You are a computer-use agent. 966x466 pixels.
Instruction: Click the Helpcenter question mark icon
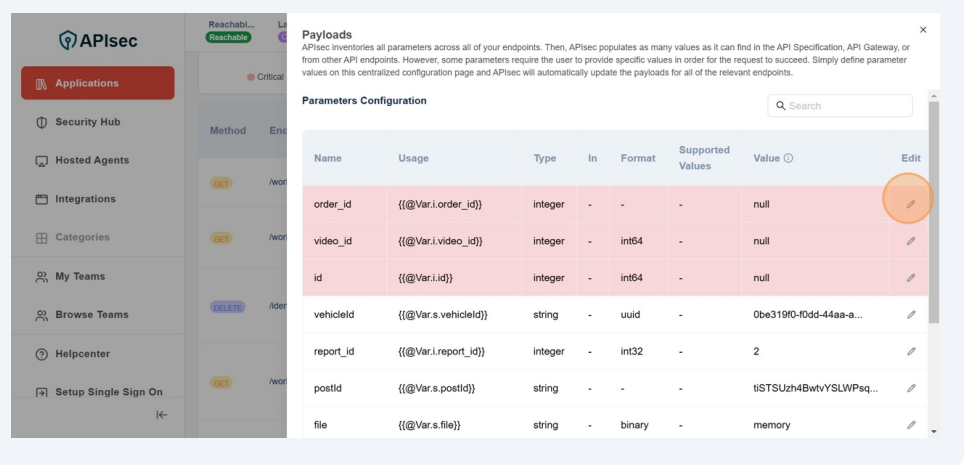[x=41, y=354]
